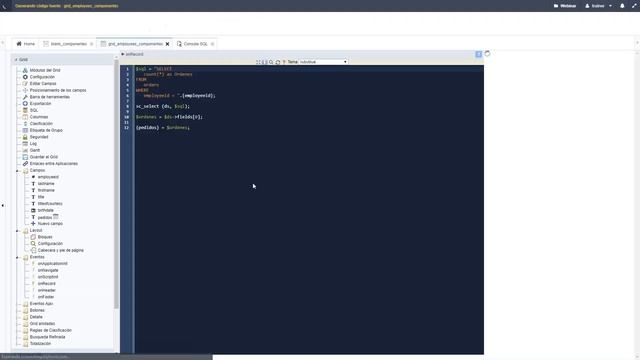This screenshot has height=360, width=640.
Task: Add Nuevo campo with plus icon
Action: coord(33,224)
